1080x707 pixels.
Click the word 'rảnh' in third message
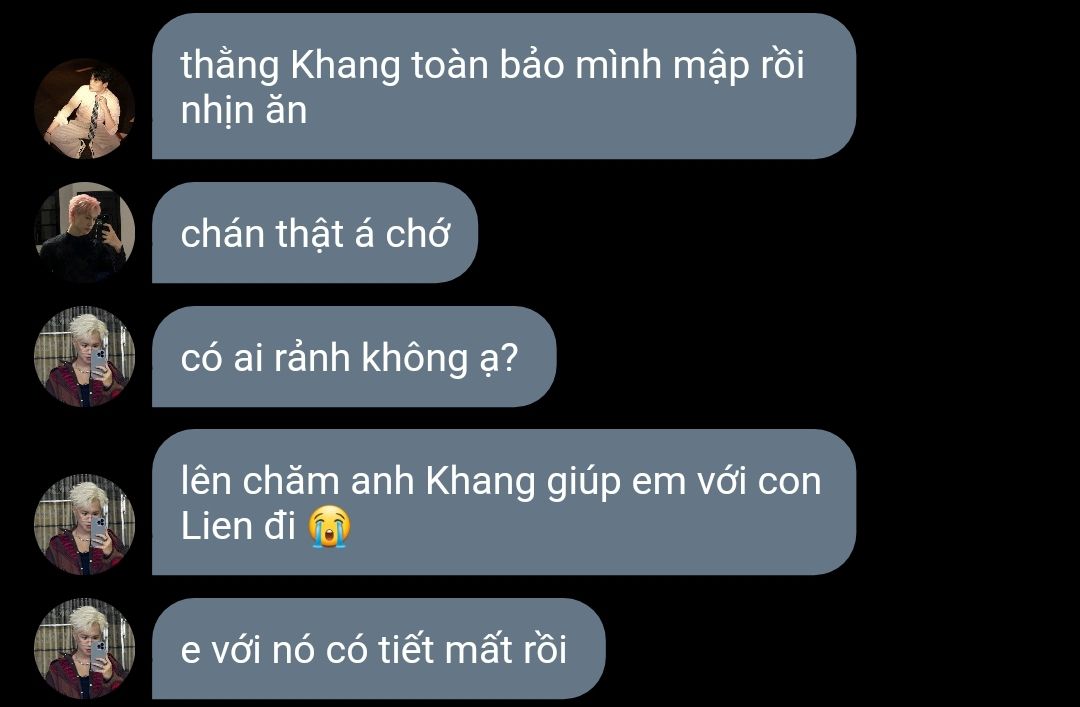(x=312, y=358)
